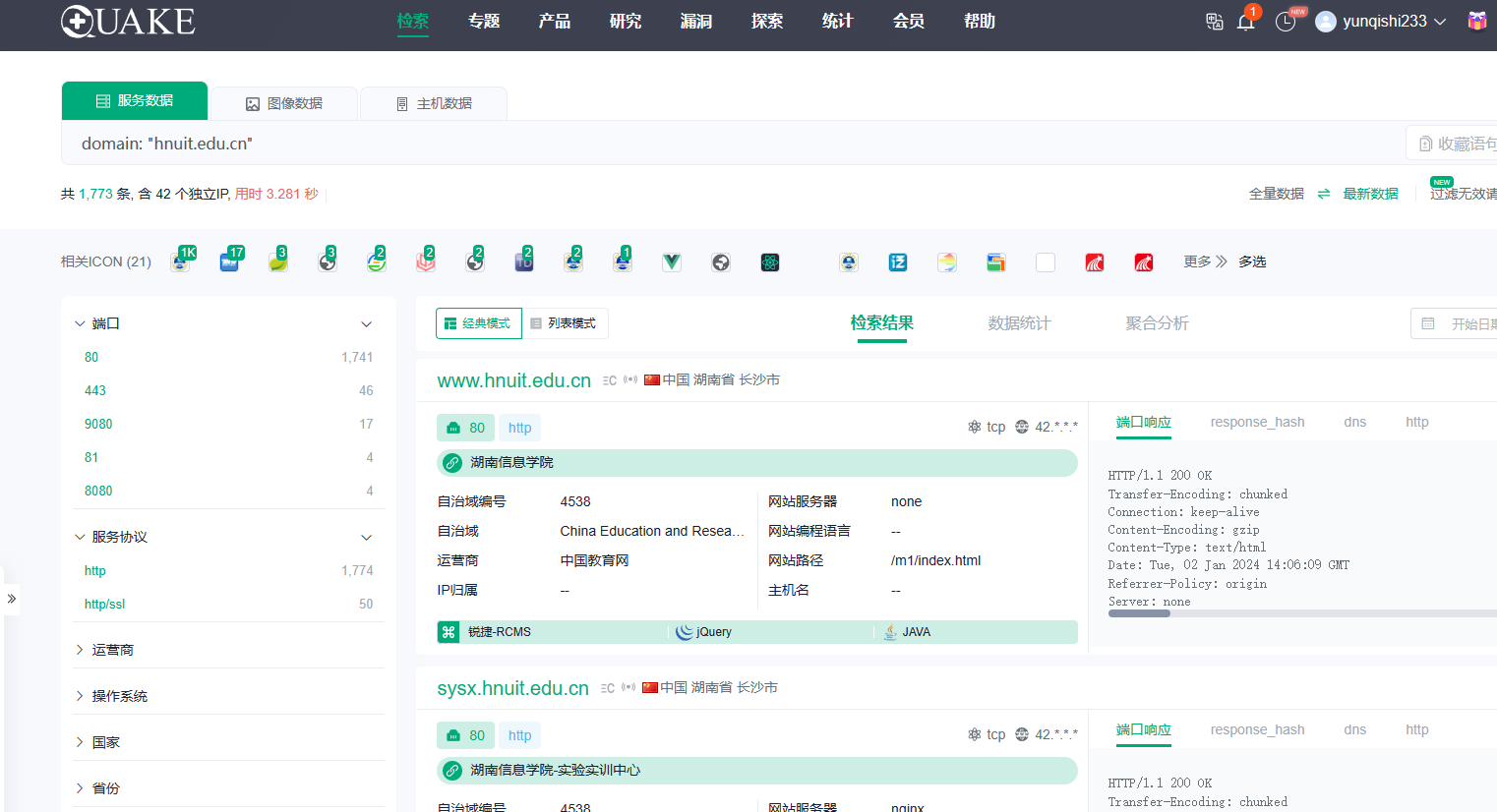Open the 开始日期 date field

pyautogui.click(x=1454, y=323)
